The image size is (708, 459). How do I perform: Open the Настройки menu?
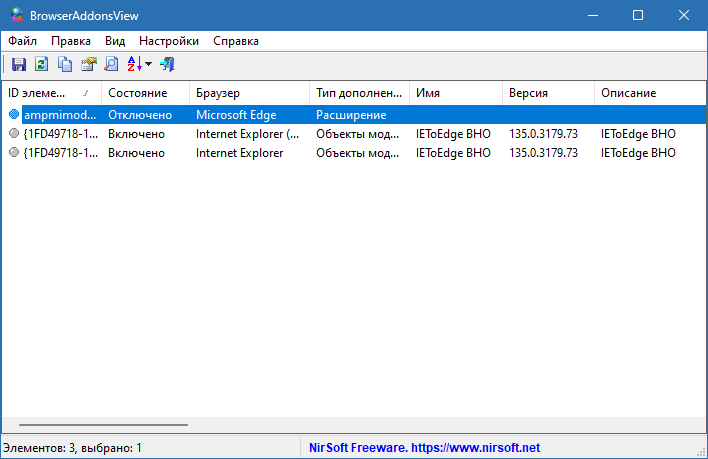pos(169,41)
